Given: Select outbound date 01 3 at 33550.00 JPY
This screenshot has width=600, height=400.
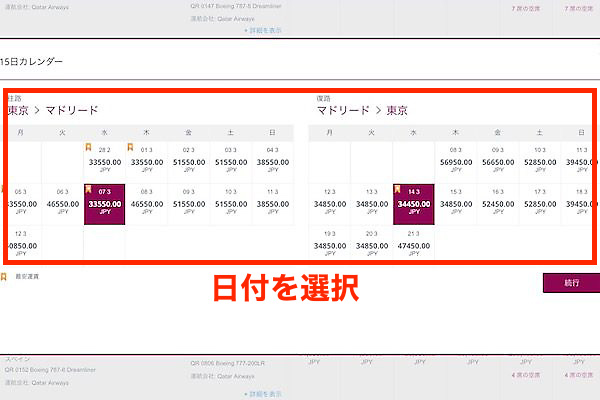Looking at the screenshot, I should (147, 162).
